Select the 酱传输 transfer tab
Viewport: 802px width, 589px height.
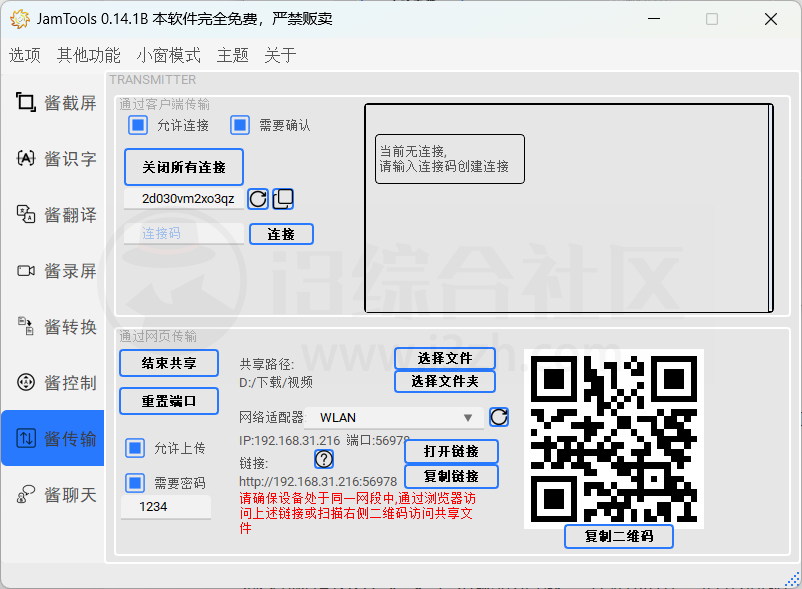coord(53,438)
